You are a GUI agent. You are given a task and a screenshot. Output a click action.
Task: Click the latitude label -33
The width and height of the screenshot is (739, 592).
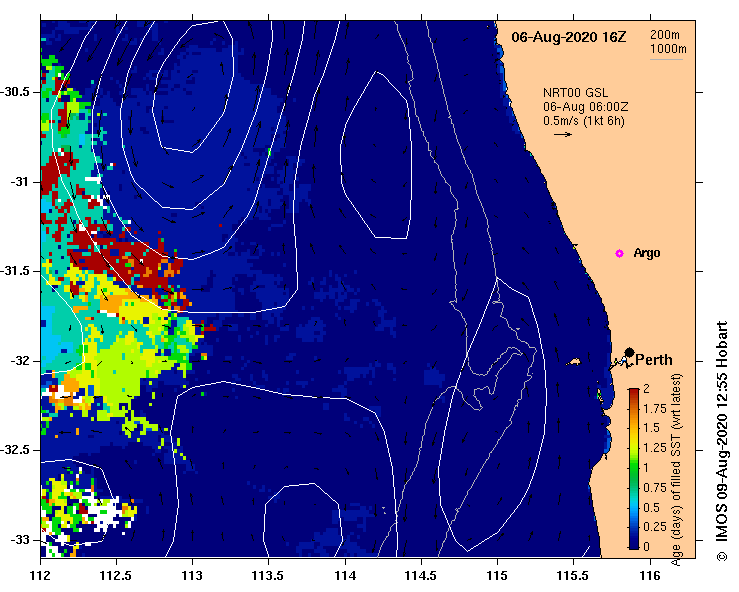[20, 540]
